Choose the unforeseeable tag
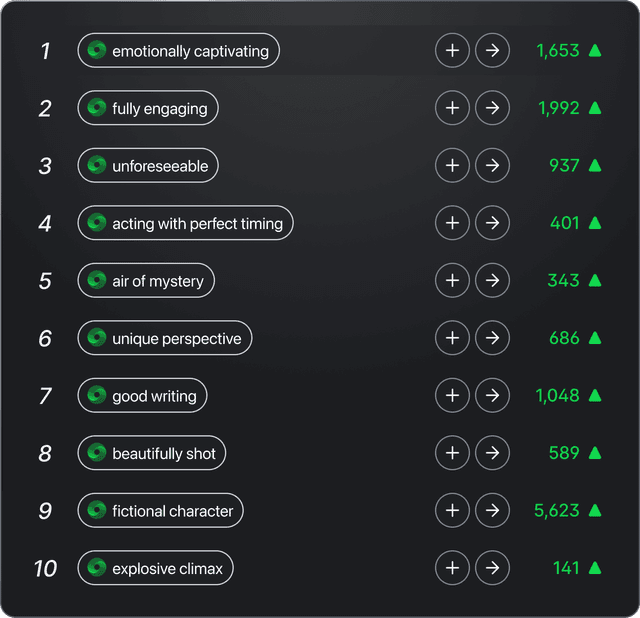This screenshot has height=618, width=640. (148, 165)
